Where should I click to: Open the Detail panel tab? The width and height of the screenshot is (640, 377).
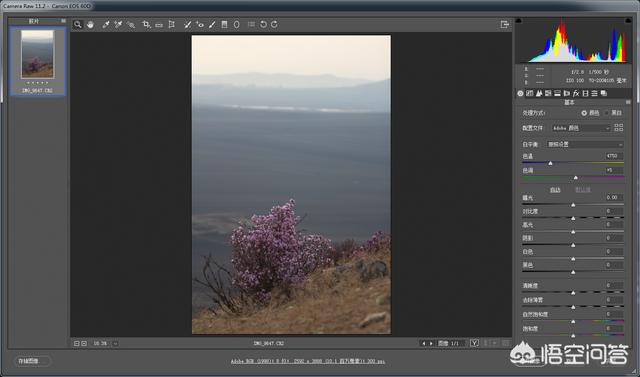[539, 93]
